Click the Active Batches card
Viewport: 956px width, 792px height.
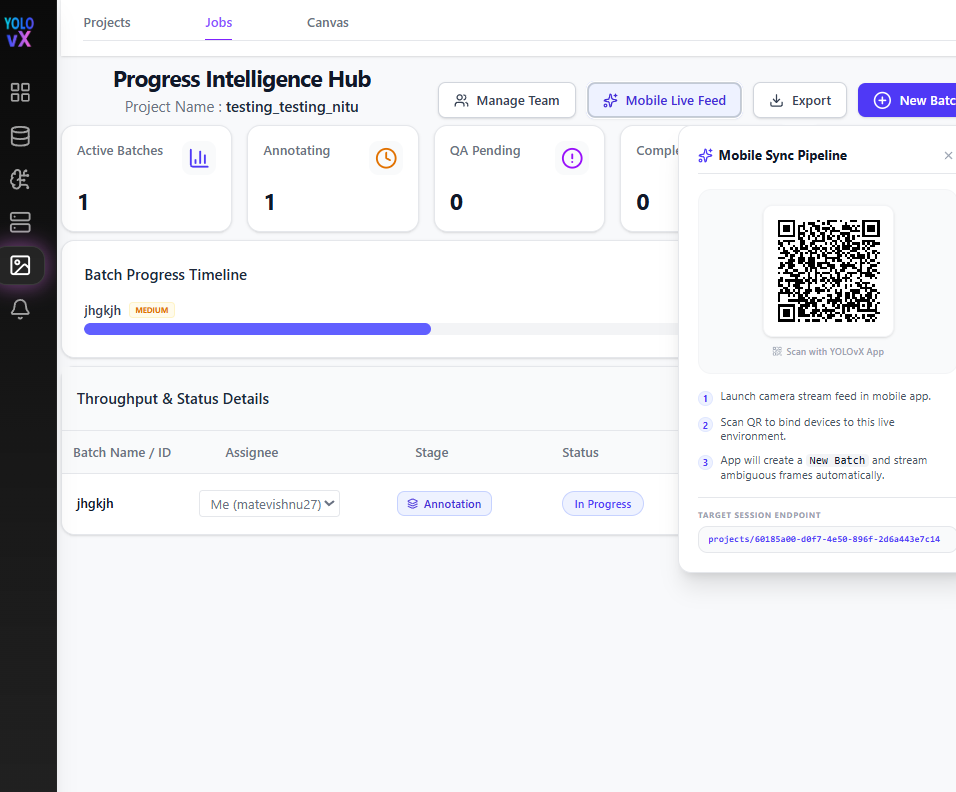pos(147,179)
